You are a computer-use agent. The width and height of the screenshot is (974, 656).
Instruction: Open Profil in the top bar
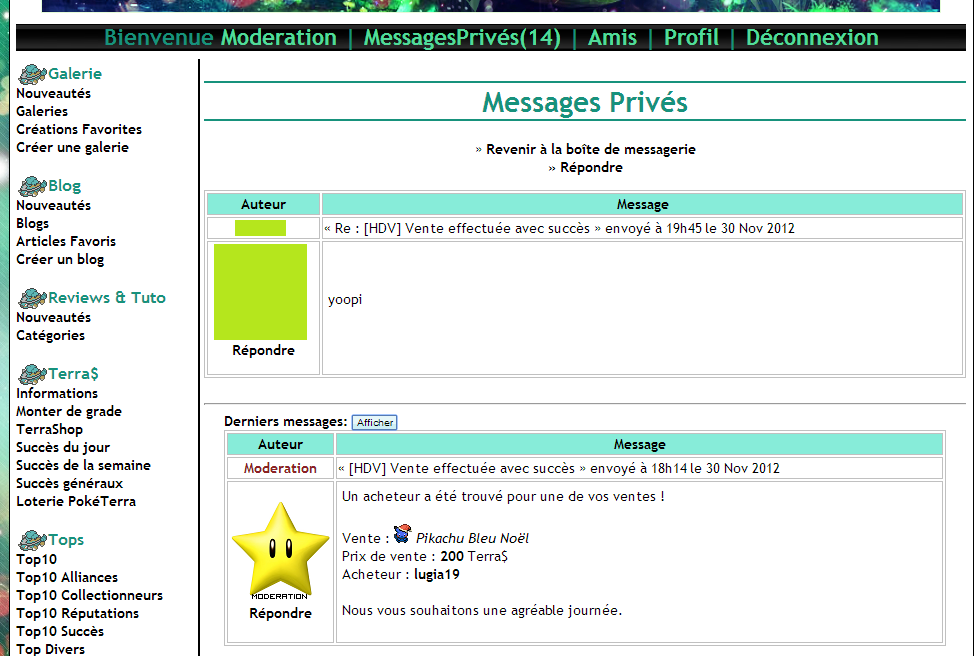[x=691, y=37]
